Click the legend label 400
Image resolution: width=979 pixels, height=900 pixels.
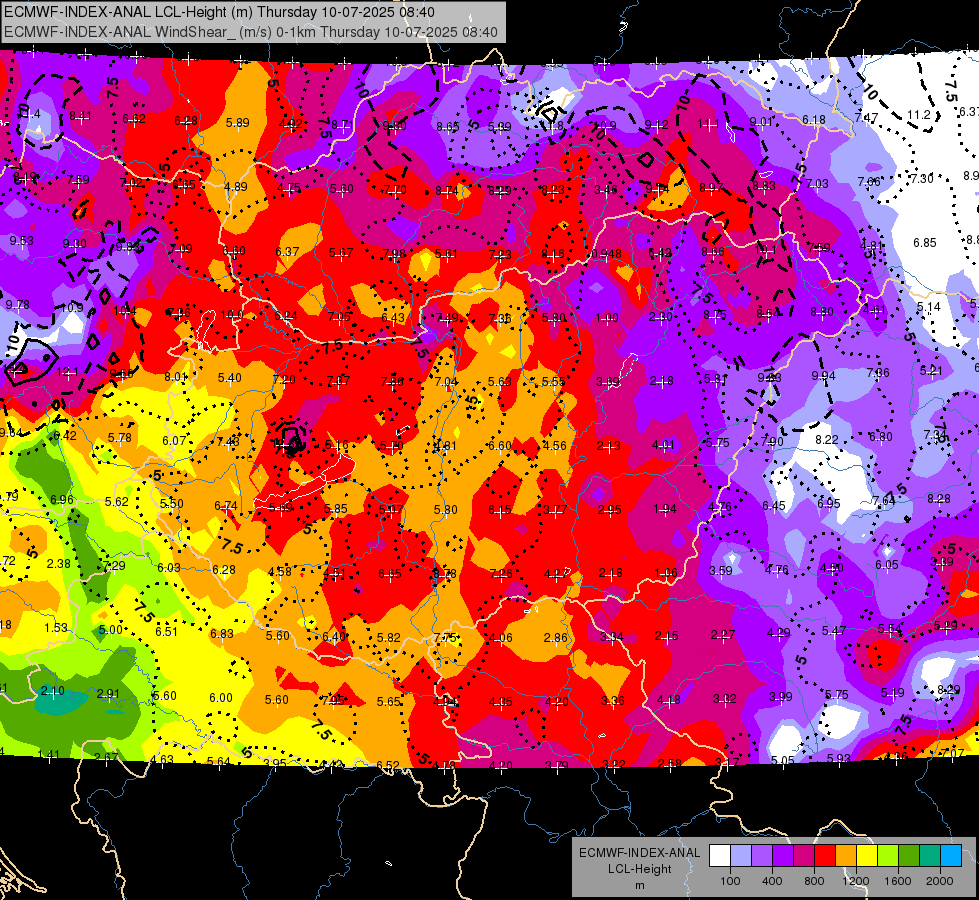[772, 881]
